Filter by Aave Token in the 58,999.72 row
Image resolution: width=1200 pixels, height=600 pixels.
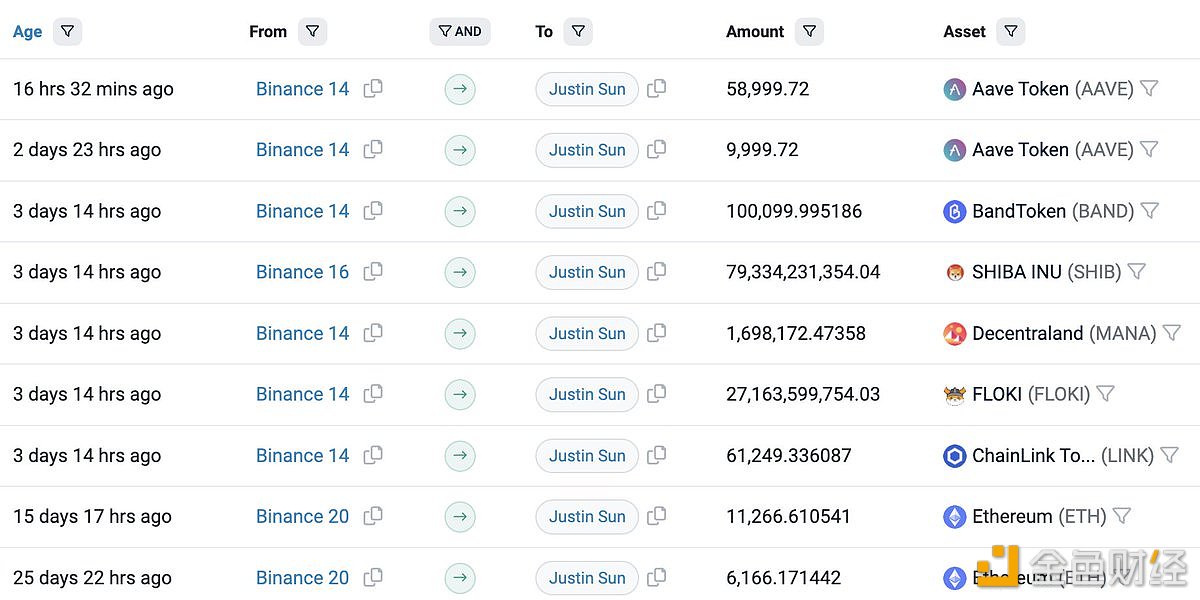coord(1149,89)
